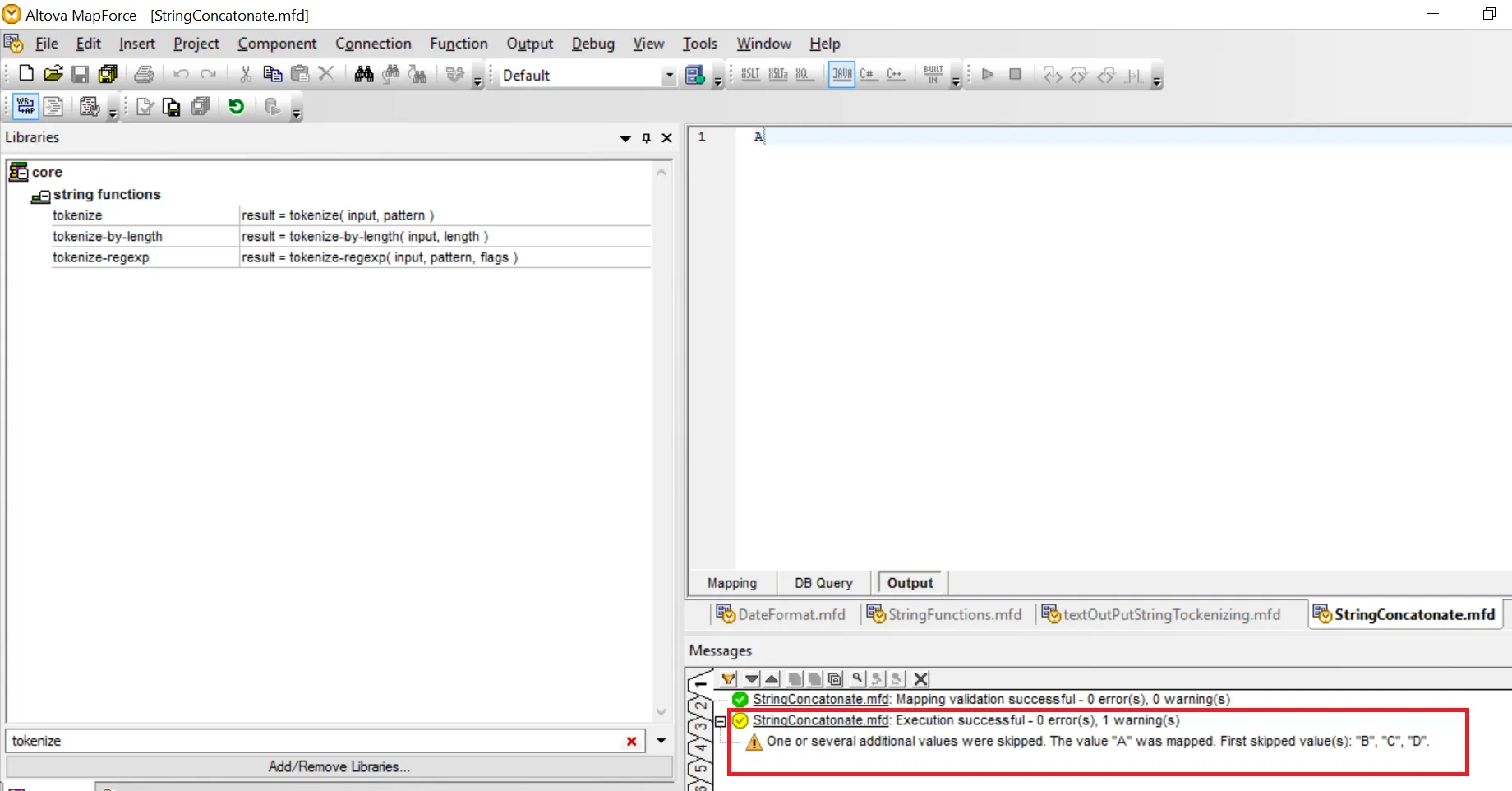Filter messages with the funnel icon
Screen dimensions: 1512x791
728,679
